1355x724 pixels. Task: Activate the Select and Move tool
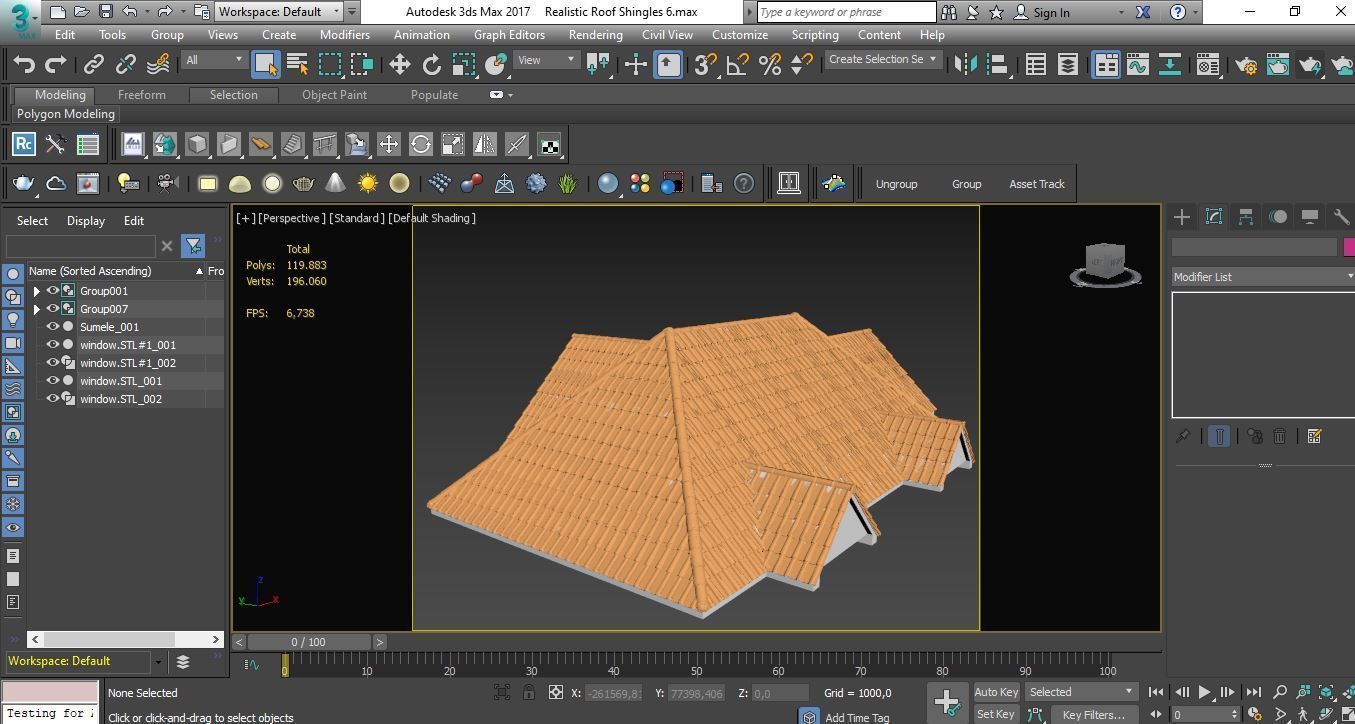coord(399,64)
